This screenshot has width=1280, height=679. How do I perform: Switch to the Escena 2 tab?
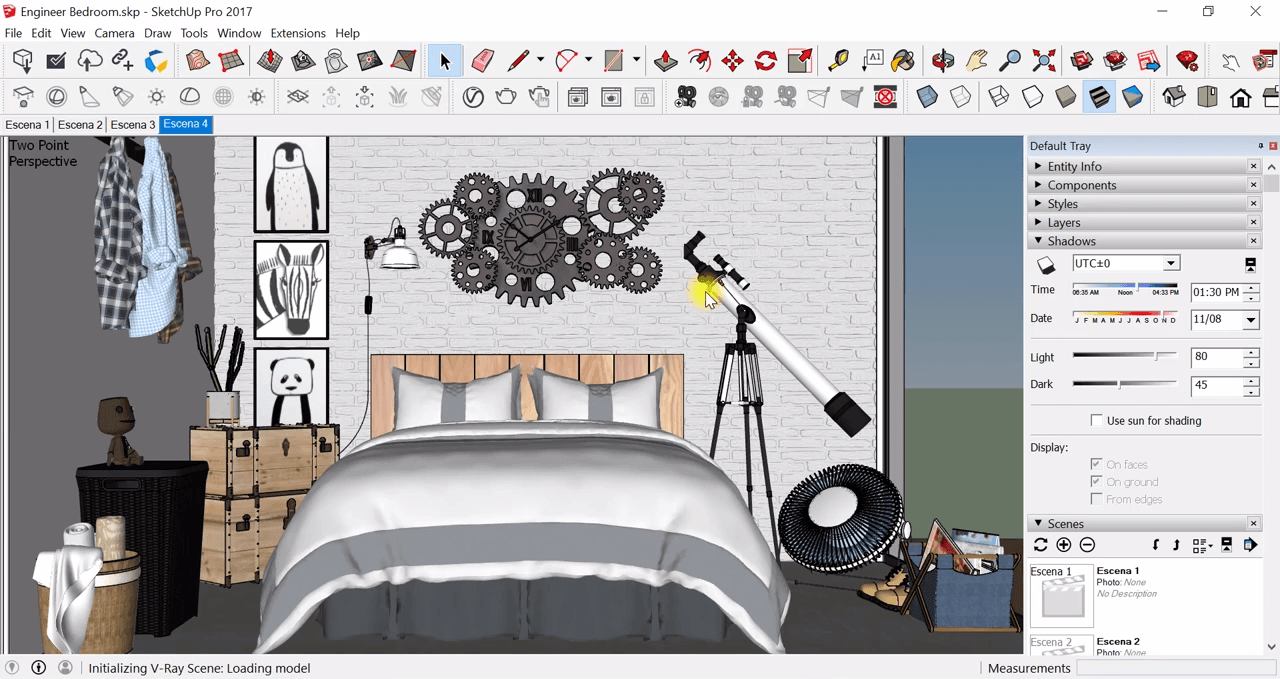80,124
